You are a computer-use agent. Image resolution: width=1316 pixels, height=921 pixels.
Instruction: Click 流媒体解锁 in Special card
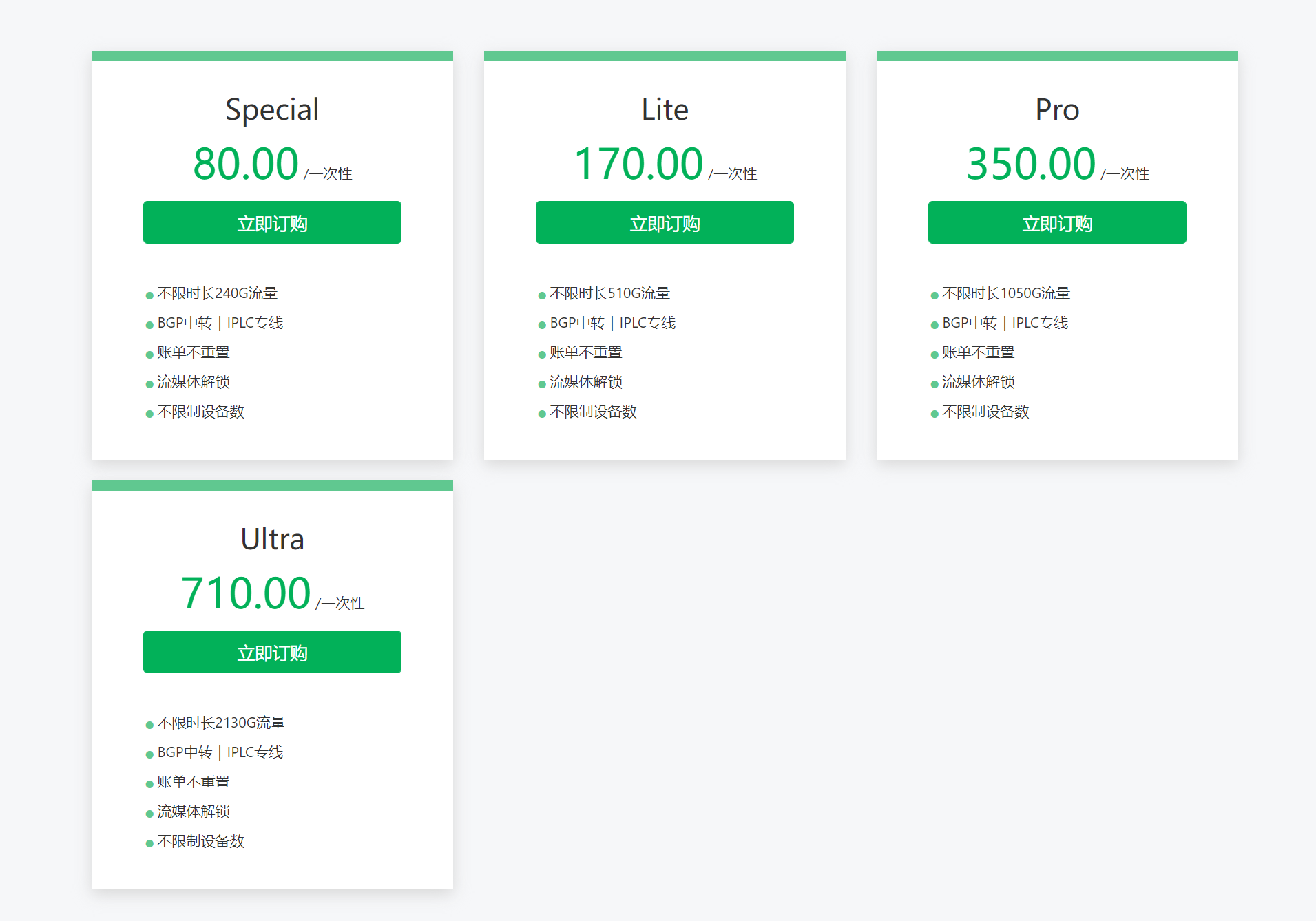click(194, 382)
